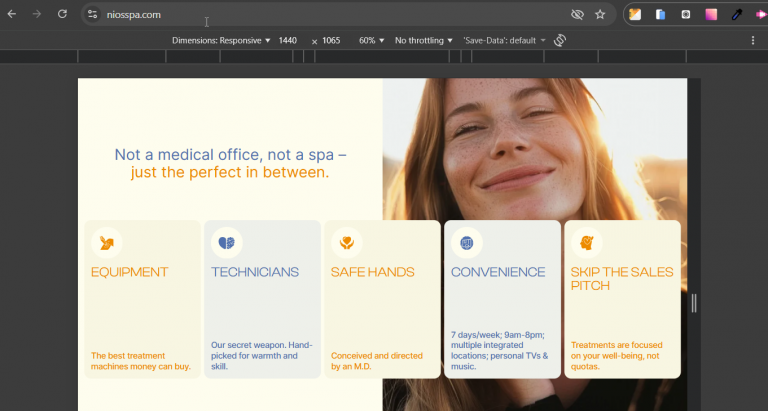Click the viewport height field showing 1065
768x411 pixels.
(331, 40)
